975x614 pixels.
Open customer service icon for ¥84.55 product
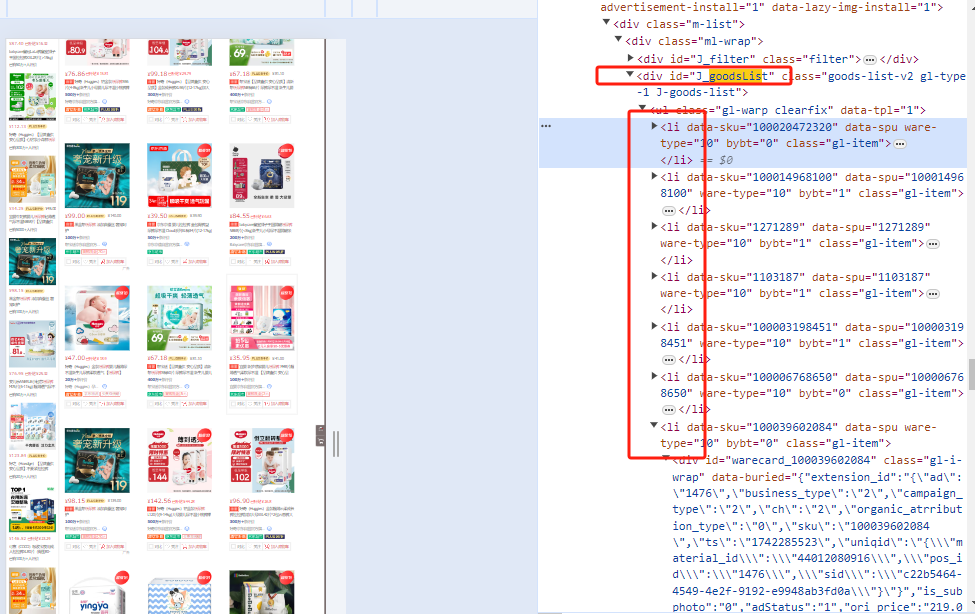tap(269, 244)
